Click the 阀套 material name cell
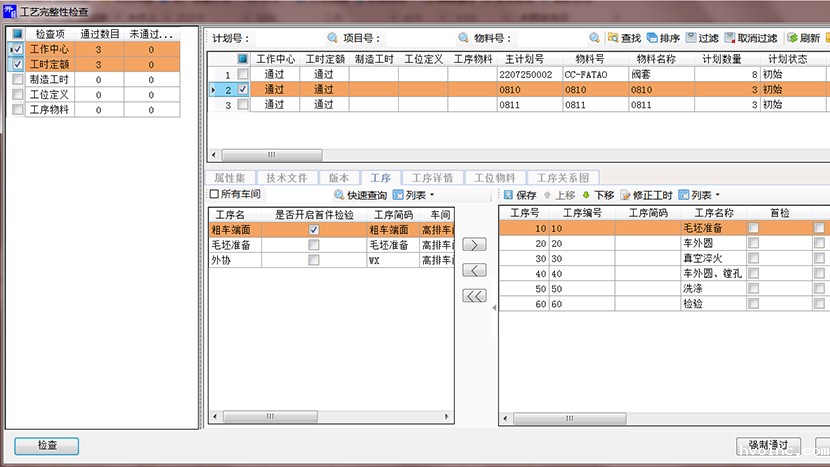The image size is (830, 467). click(x=661, y=74)
